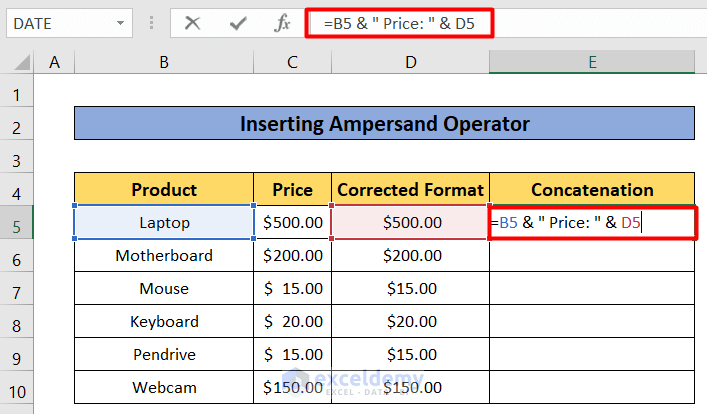Open the Insert Function fx dialog

point(283,22)
